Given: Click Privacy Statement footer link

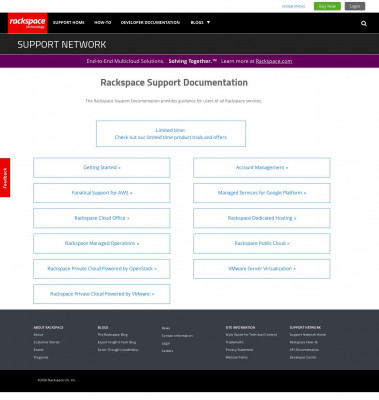Looking at the screenshot, I should [x=239, y=350].
